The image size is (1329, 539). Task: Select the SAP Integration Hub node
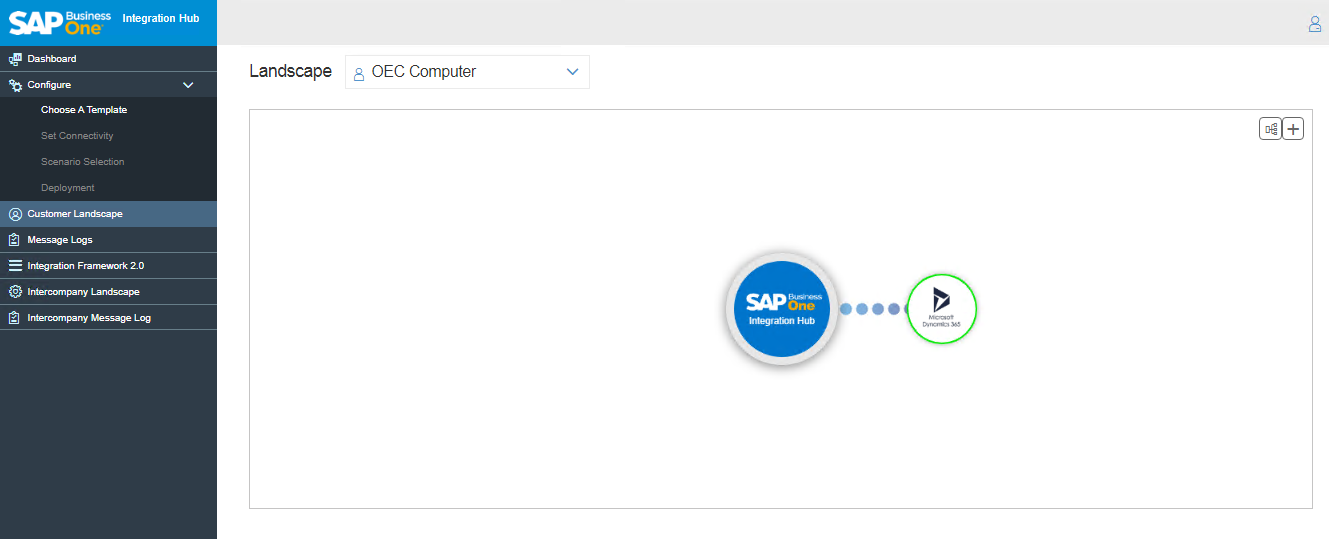click(x=782, y=308)
